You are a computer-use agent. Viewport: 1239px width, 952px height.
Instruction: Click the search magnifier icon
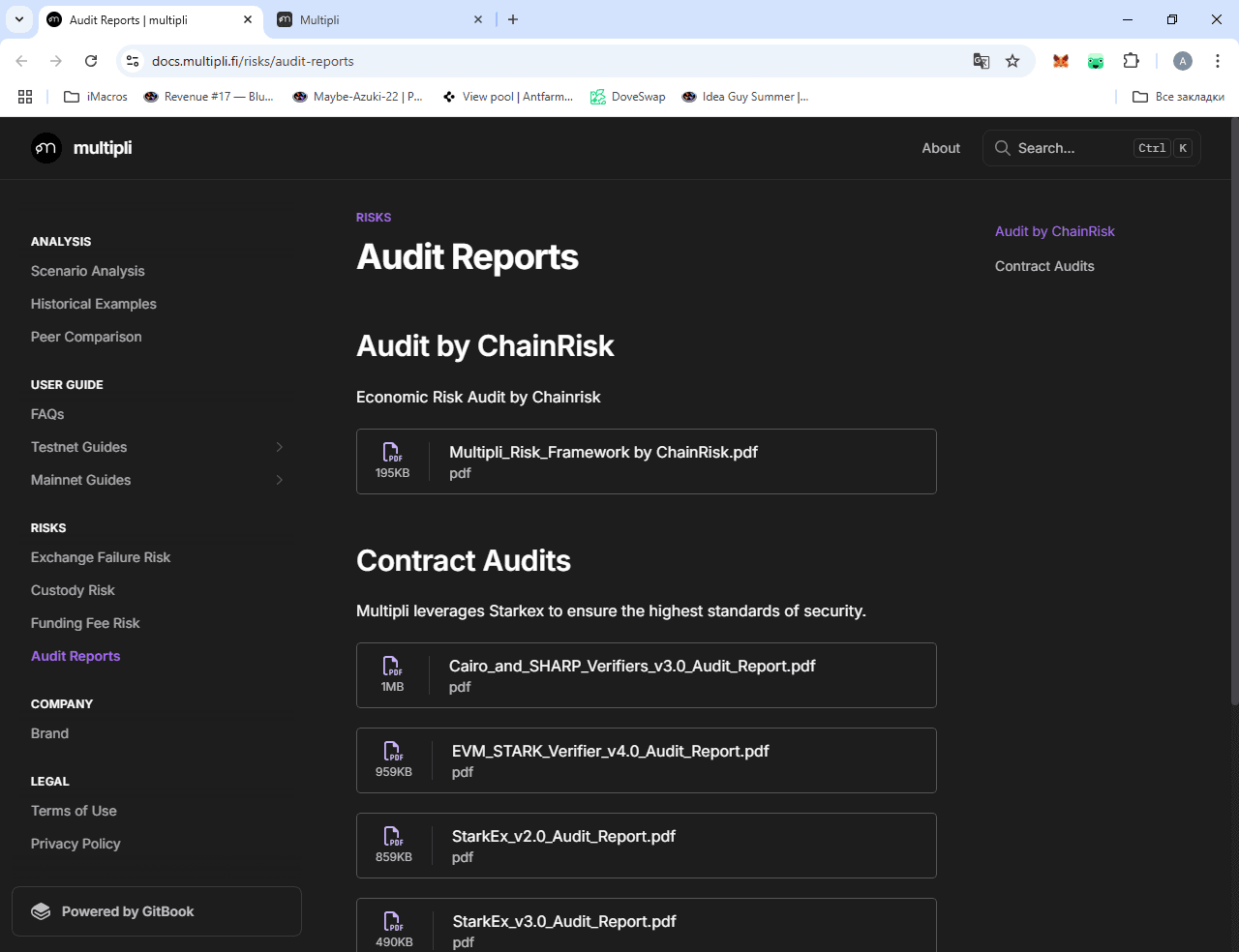(x=1003, y=148)
